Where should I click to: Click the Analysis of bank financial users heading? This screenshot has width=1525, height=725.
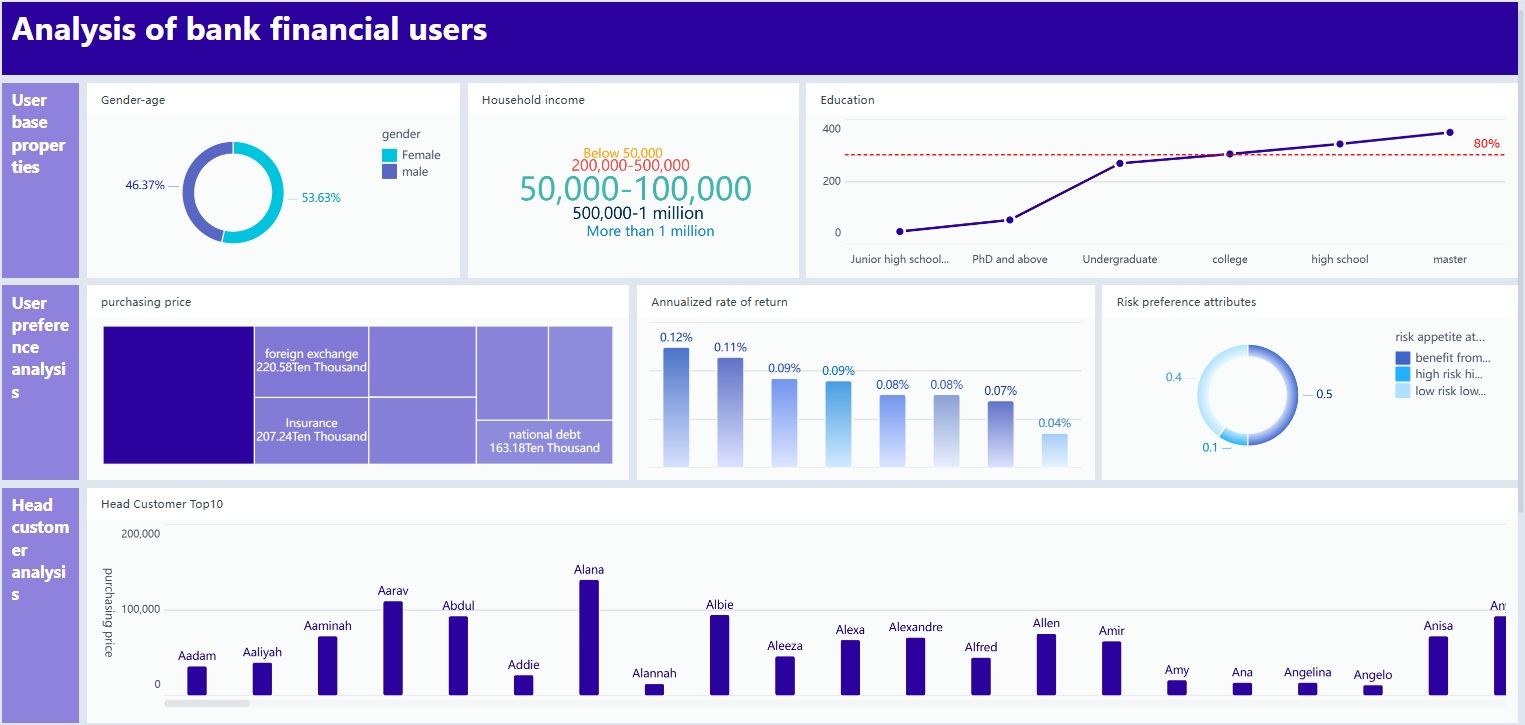249,29
